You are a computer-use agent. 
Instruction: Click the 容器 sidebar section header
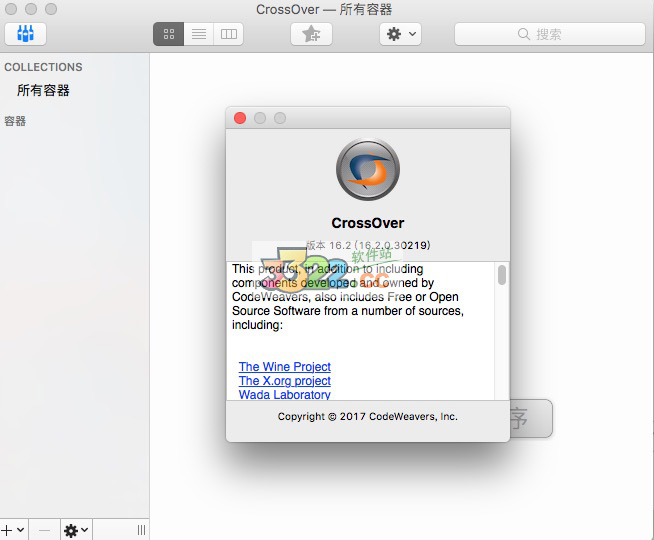[x=15, y=121]
